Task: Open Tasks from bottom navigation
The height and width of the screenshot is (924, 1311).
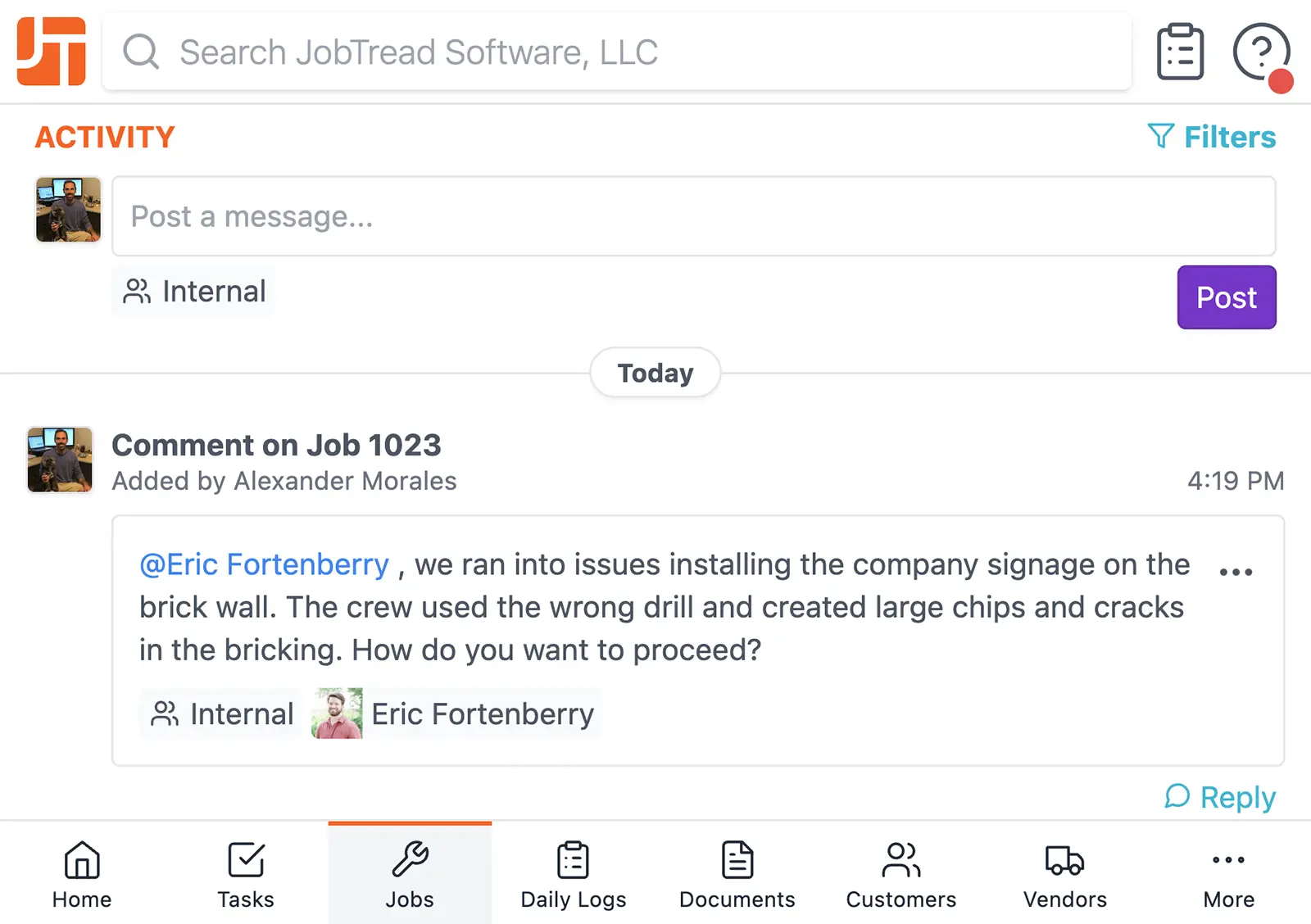Action: [x=246, y=875]
